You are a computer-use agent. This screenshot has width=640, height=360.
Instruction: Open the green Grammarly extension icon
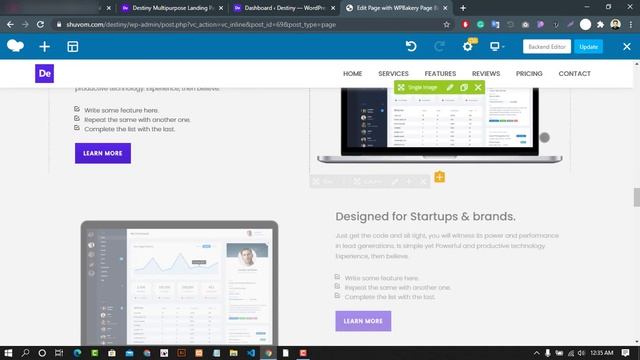[480, 24]
